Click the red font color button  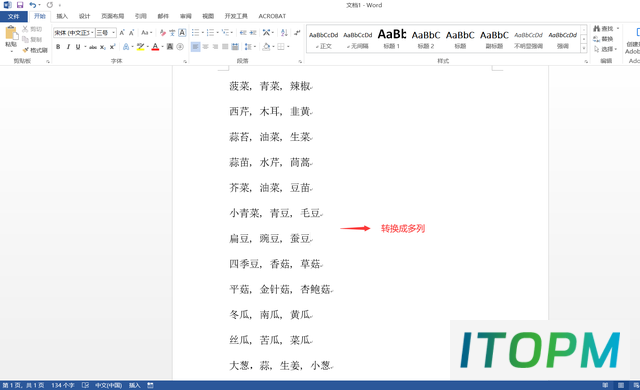coord(155,47)
